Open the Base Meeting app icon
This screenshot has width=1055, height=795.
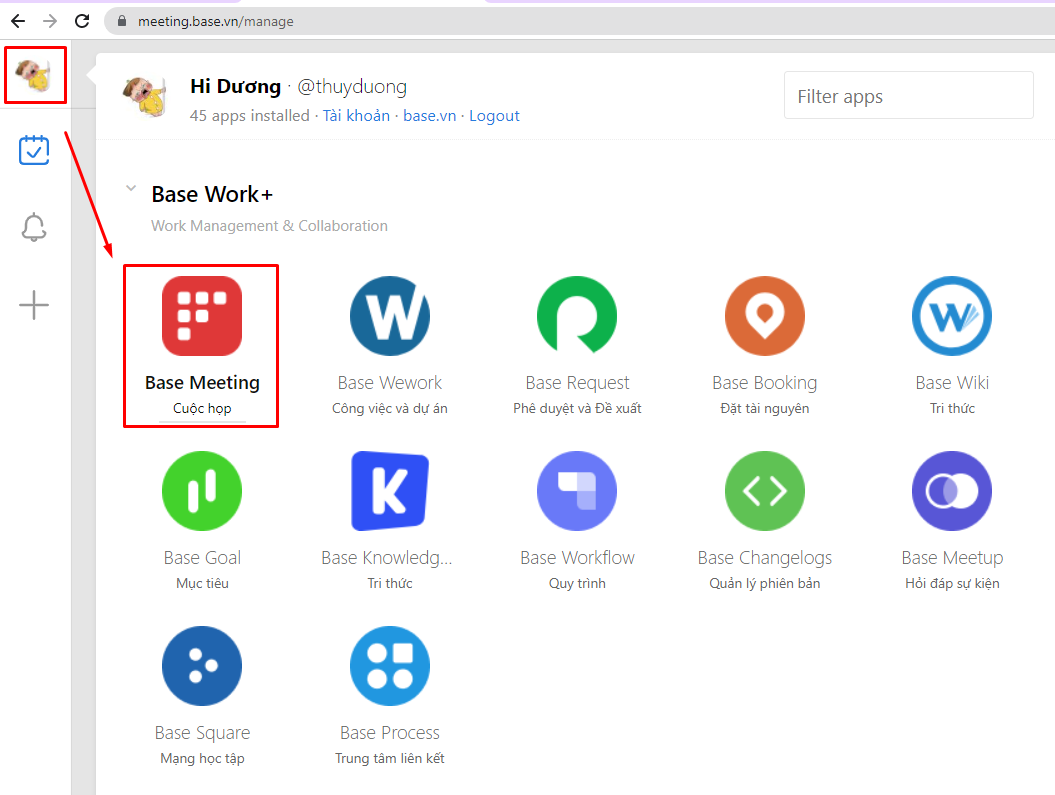tap(202, 315)
